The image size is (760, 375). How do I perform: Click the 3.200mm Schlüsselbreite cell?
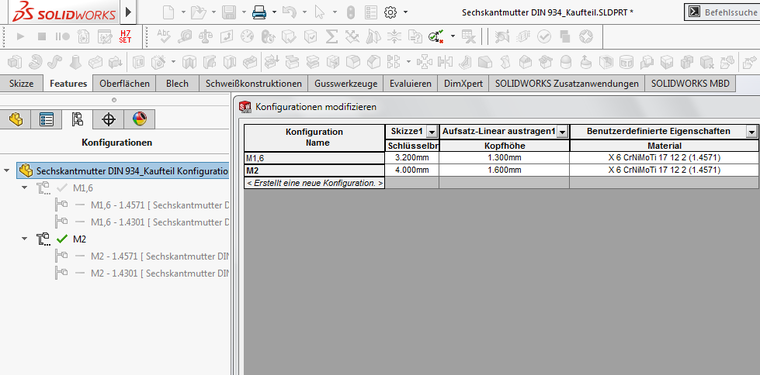pos(412,157)
